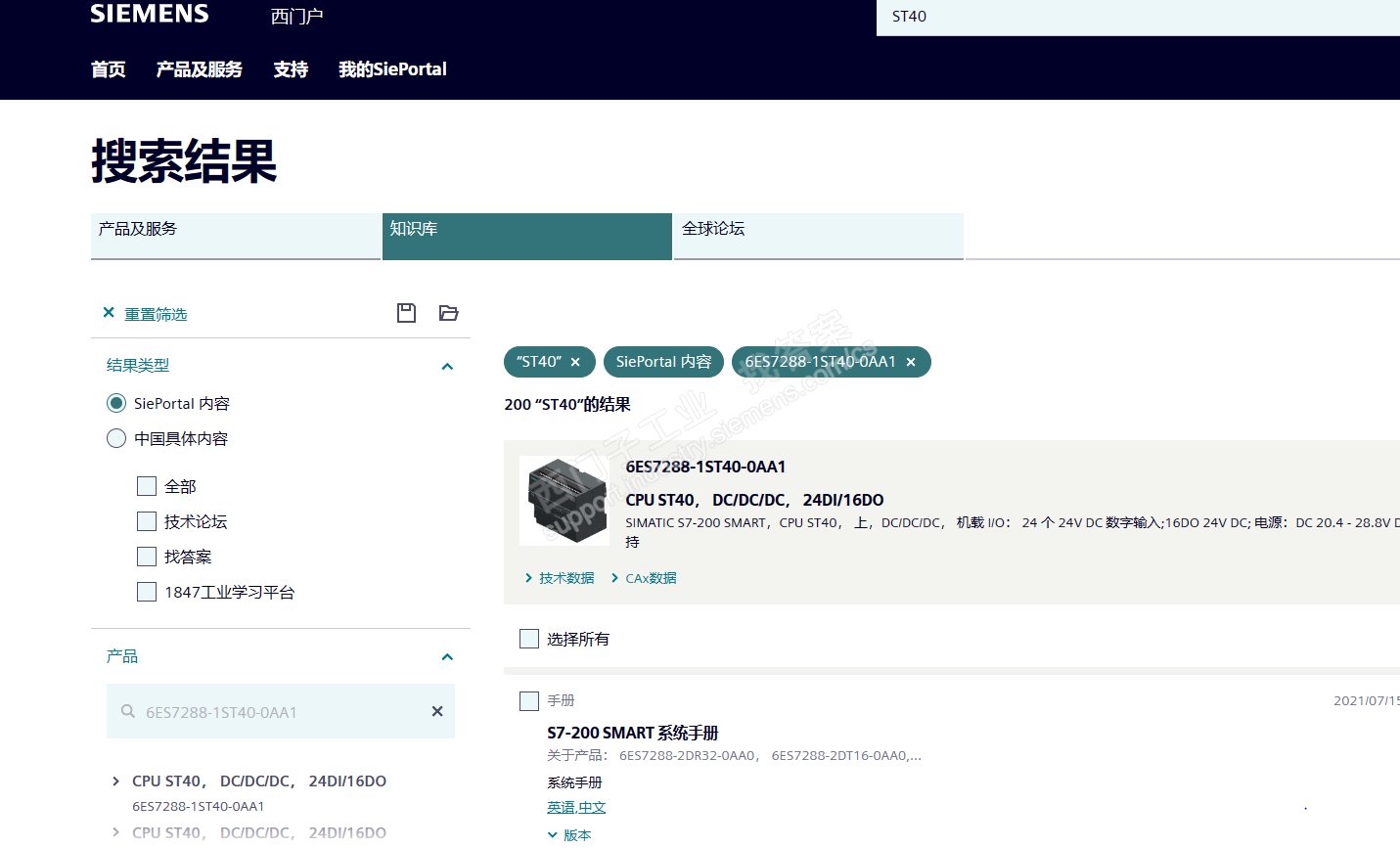Viewport: 1400px width, 848px height.
Task: Click the SiePortal 内容 filter chip
Action: tap(663, 362)
